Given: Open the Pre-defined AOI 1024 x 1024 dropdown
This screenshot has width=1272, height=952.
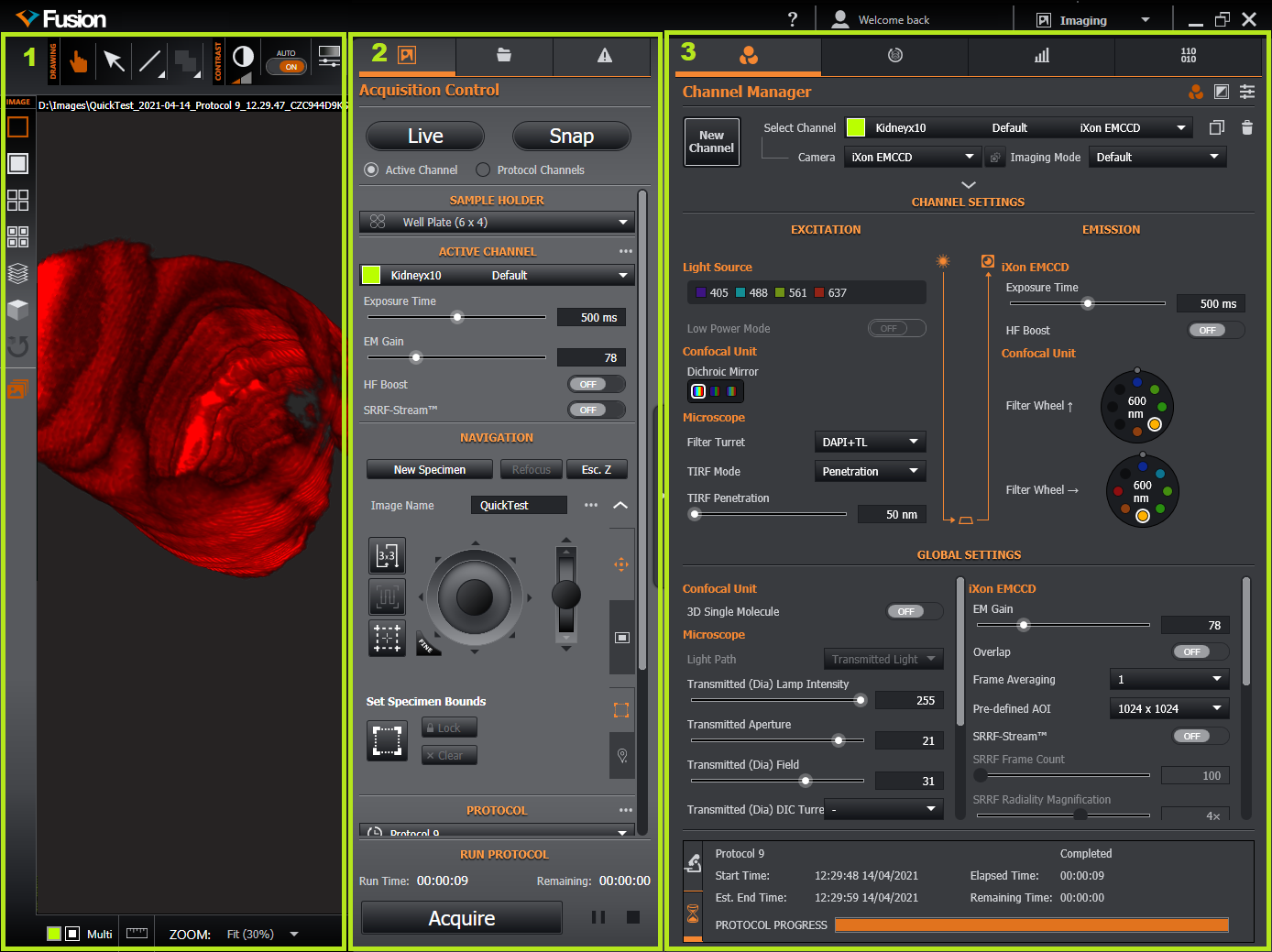Looking at the screenshot, I should [1168, 709].
